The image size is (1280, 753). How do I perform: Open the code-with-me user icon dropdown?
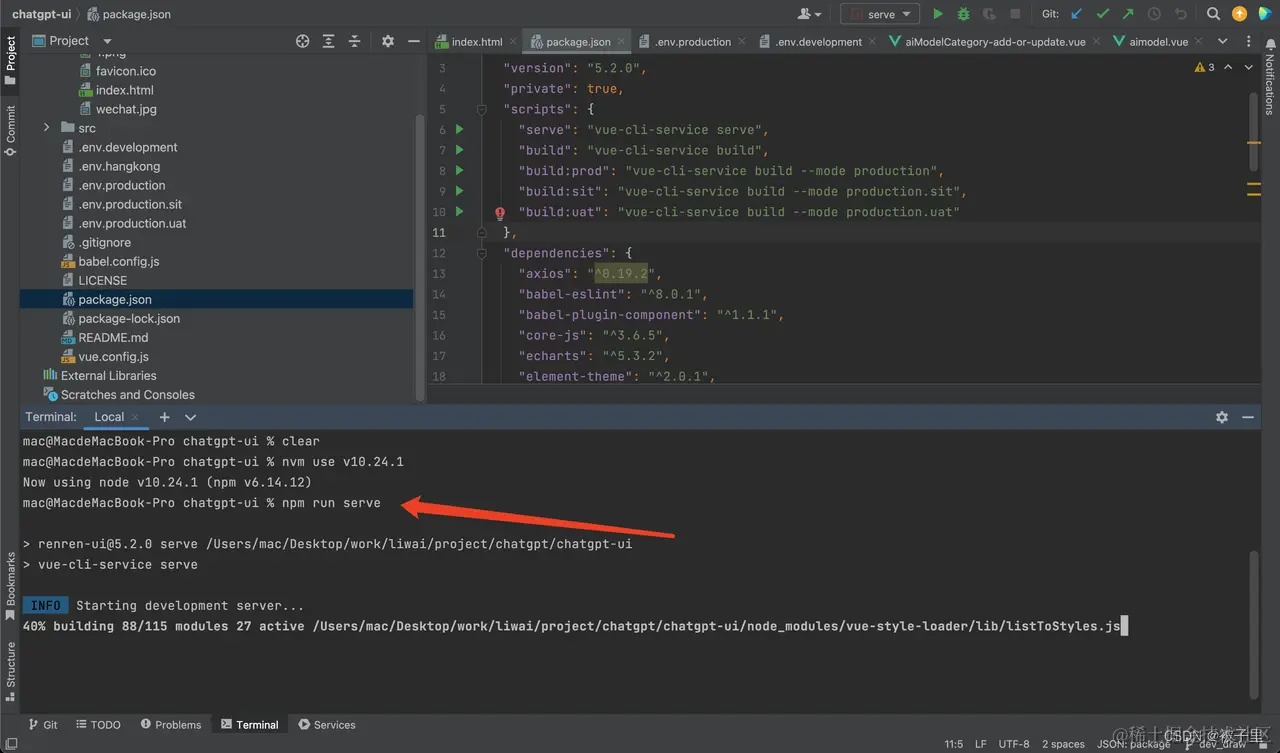809,14
